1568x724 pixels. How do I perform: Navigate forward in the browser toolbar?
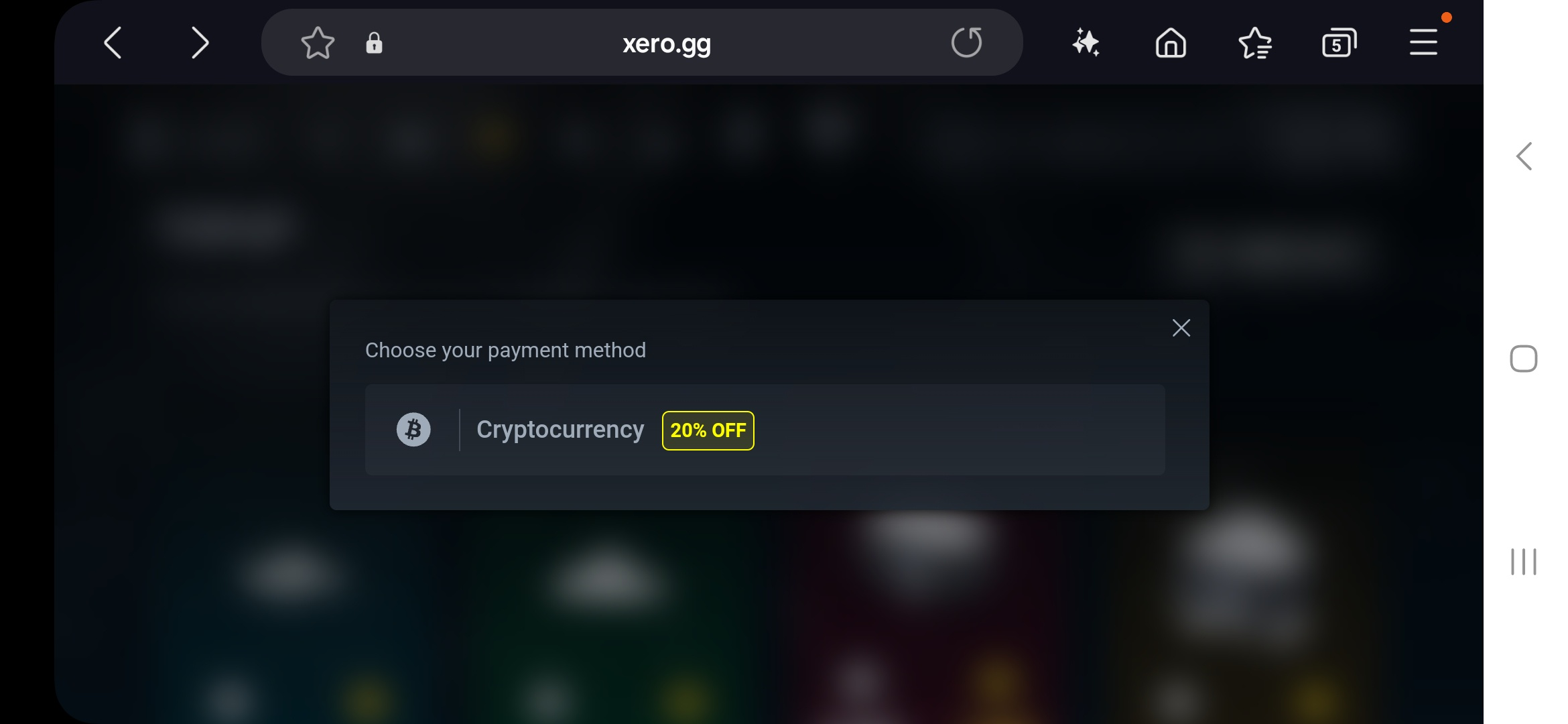coord(200,44)
